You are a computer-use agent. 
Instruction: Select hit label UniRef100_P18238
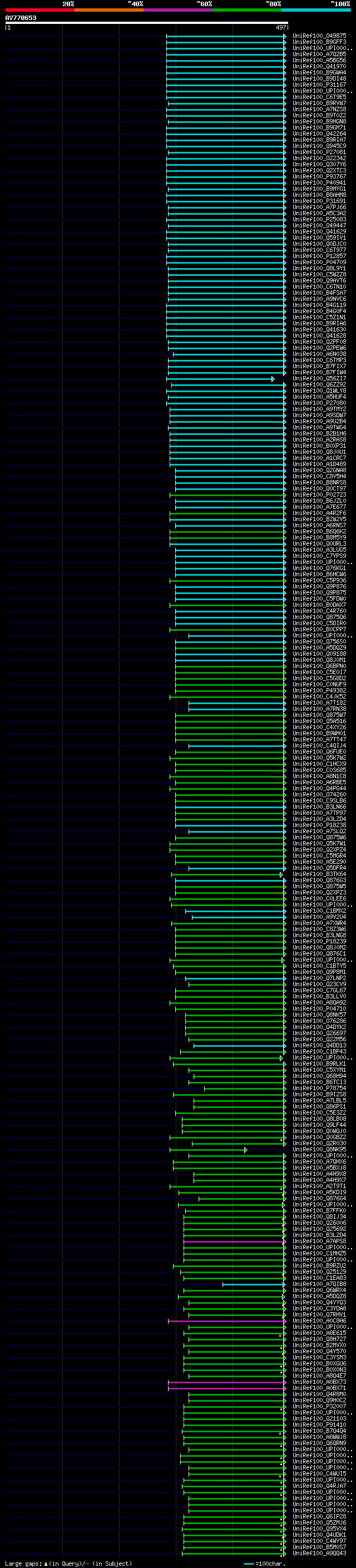pos(319,825)
